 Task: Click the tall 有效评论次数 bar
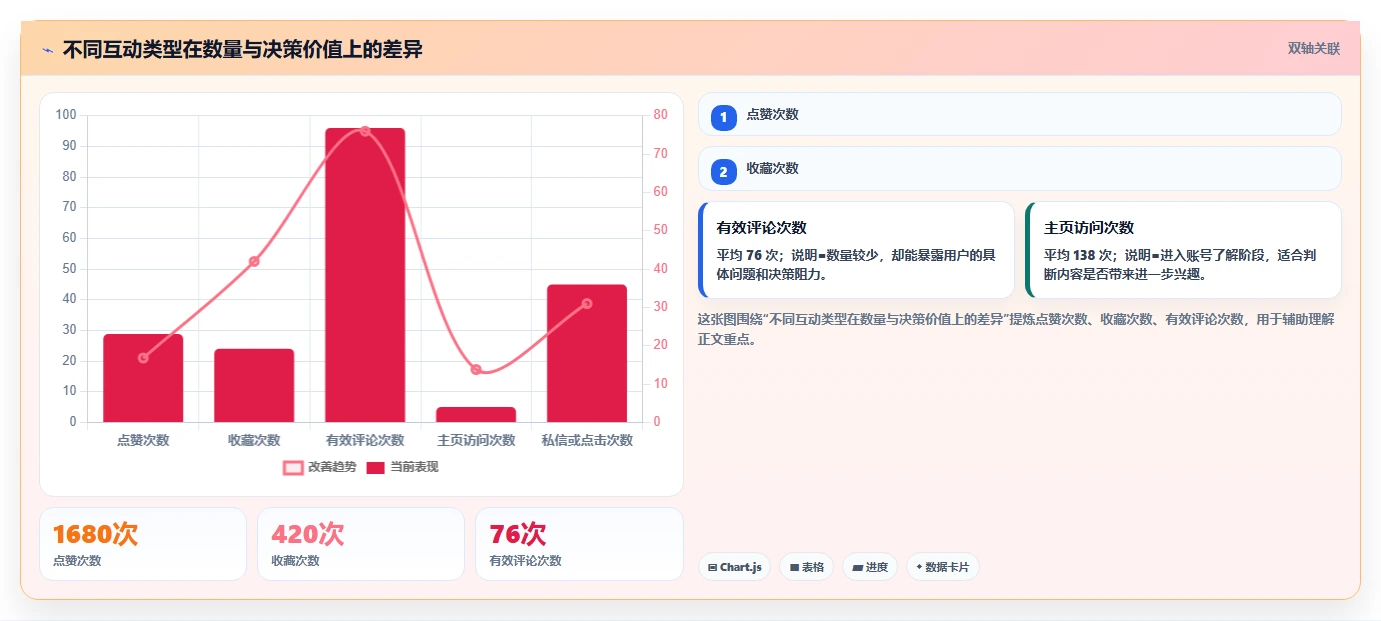(365, 275)
